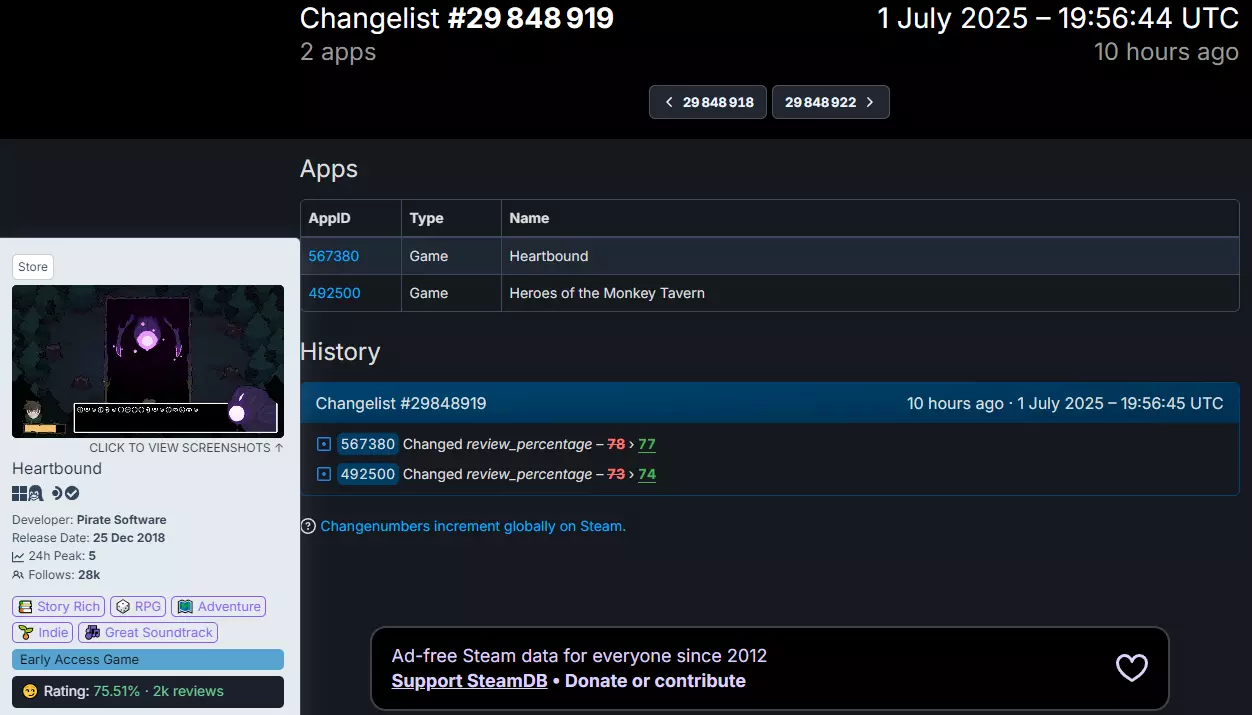Click the Heartbound name cell in Apps table
This screenshot has width=1252, height=715.
(x=870, y=256)
